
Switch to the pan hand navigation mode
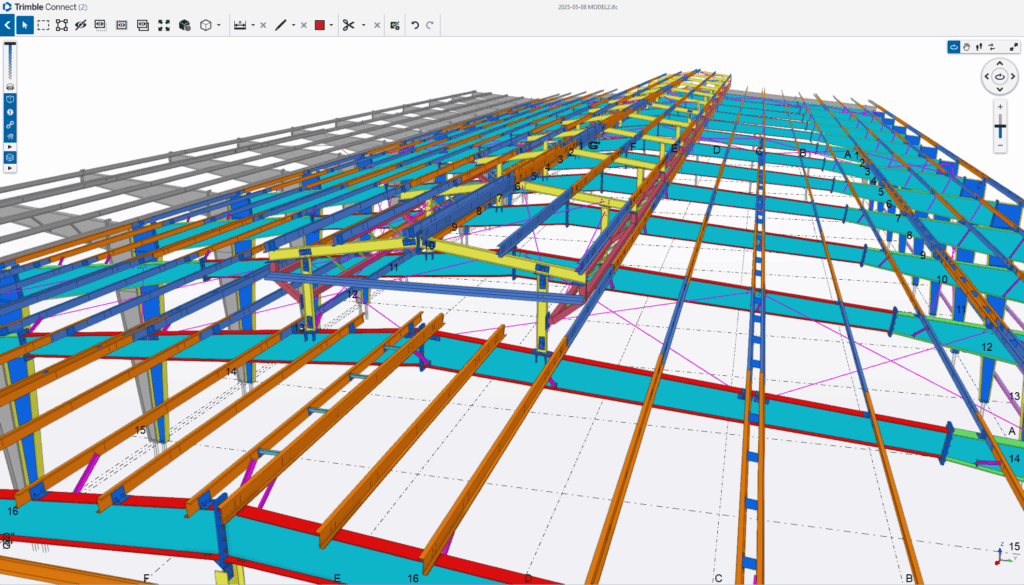click(967, 46)
